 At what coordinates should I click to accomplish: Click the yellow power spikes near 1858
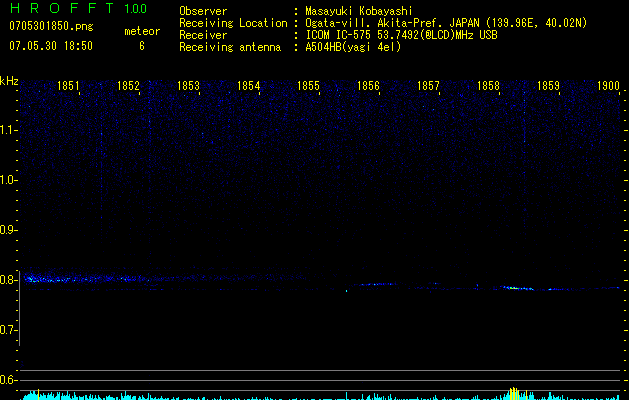(515, 393)
